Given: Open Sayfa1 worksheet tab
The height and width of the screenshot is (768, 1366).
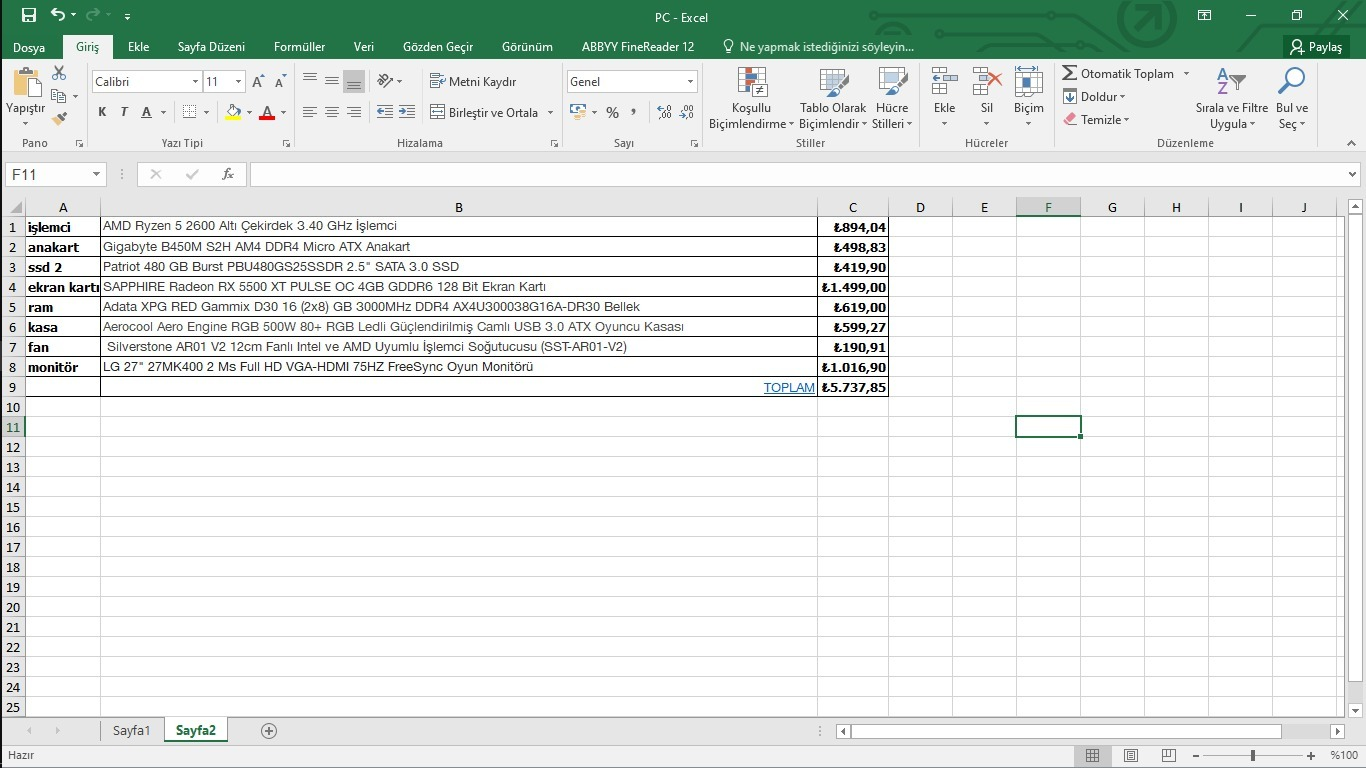Looking at the screenshot, I should coord(131,731).
